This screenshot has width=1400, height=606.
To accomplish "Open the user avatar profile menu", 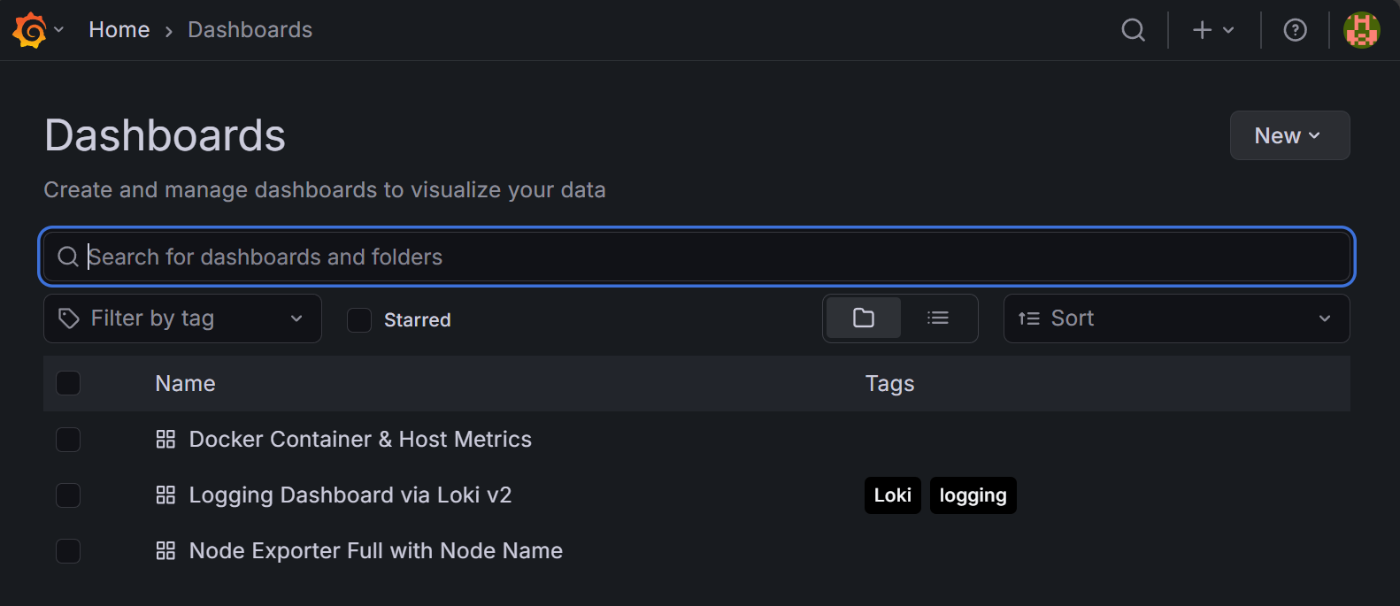I will pos(1361,30).
